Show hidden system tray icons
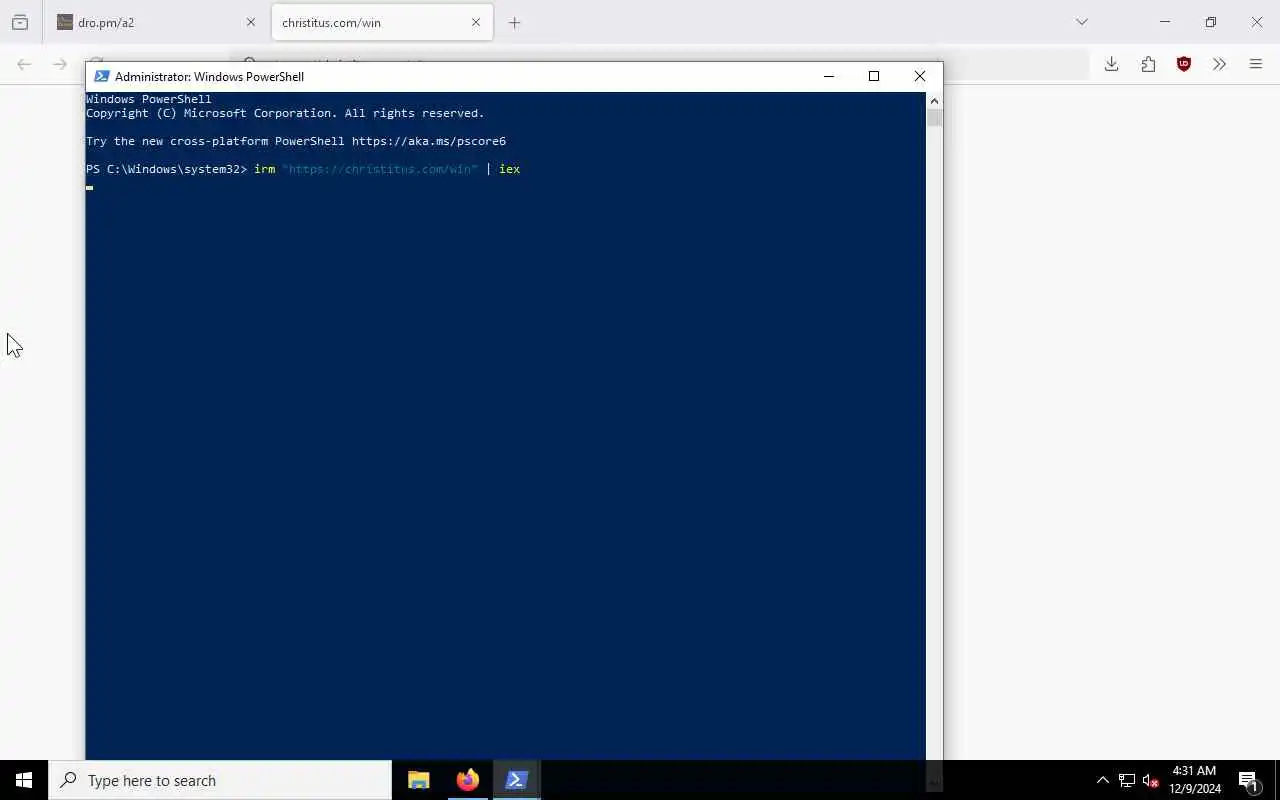The width and height of the screenshot is (1280, 800). (x=1102, y=780)
